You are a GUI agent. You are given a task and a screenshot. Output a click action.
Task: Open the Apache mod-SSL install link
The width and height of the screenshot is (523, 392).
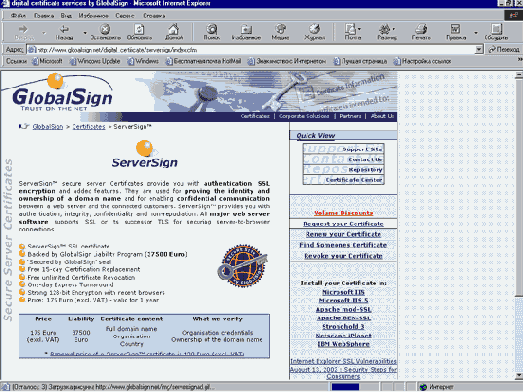tap(344, 309)
